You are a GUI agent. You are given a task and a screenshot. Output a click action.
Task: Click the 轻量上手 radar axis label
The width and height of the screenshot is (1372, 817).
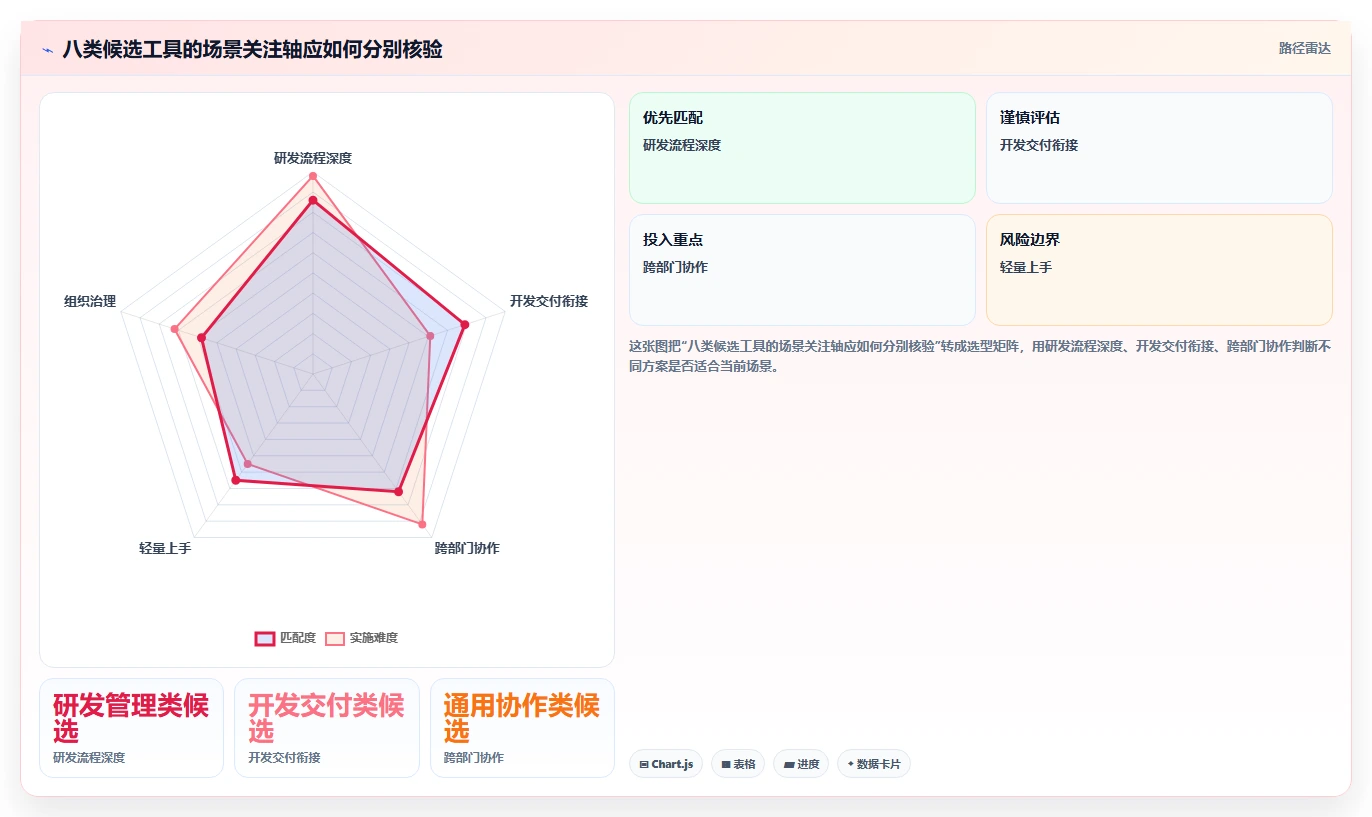(165, 548)
